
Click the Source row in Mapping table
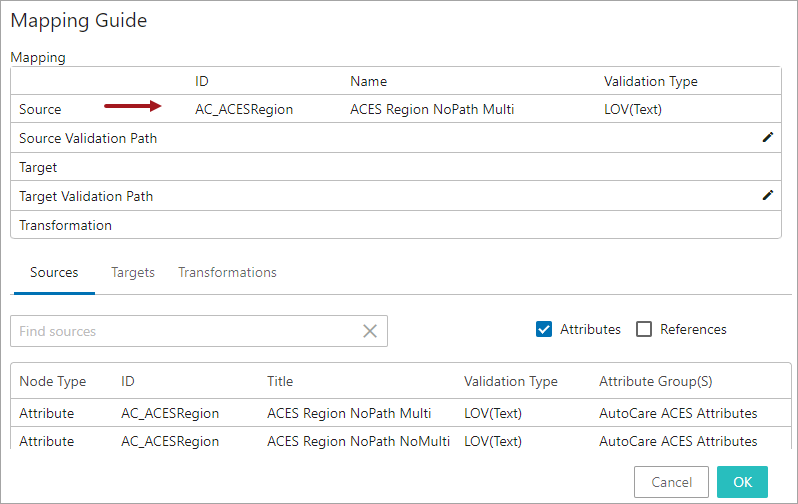[40, 109]
